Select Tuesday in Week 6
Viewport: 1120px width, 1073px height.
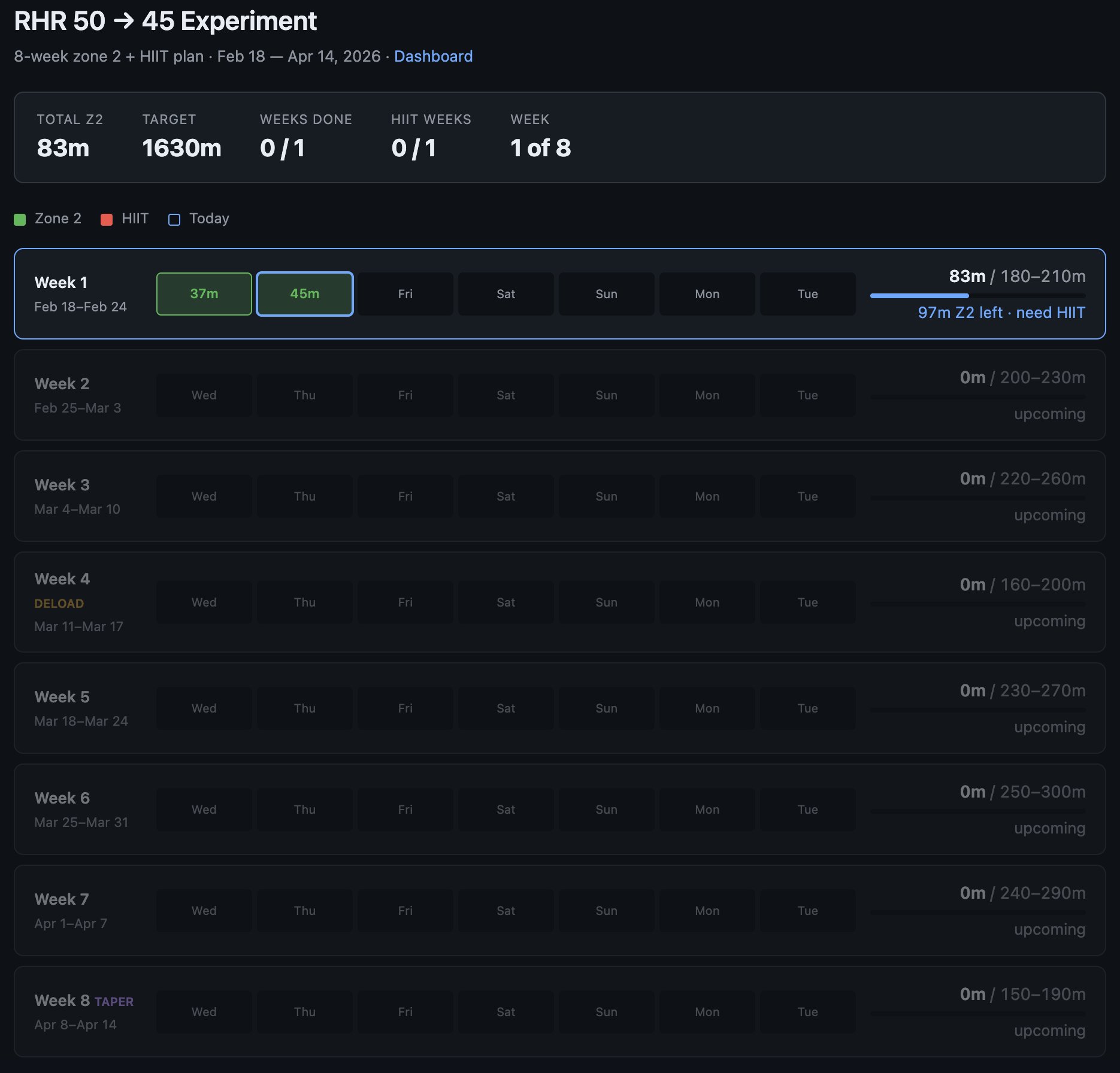807,810
